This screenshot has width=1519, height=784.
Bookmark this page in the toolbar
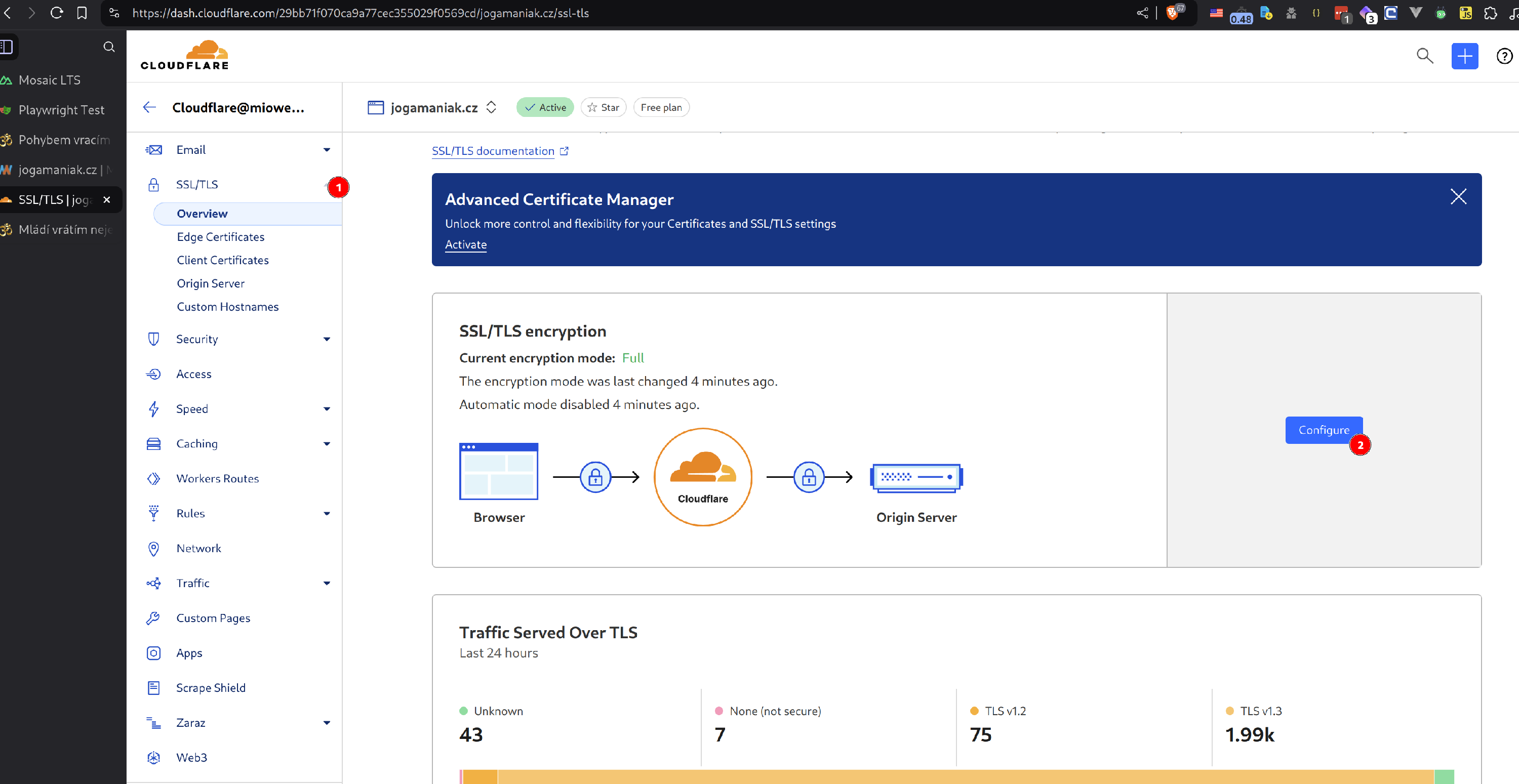coord(82,13)
